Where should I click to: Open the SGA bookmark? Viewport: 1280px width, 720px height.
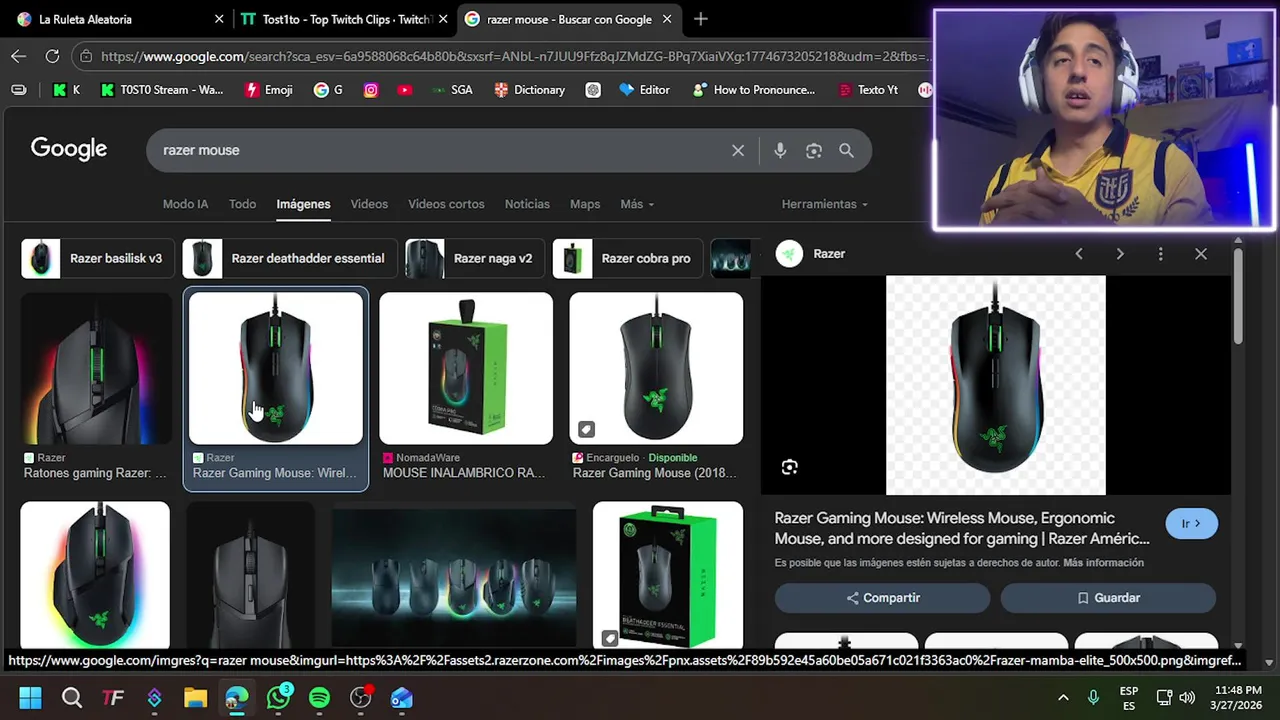pyautogui.click(x=452, y=90)
